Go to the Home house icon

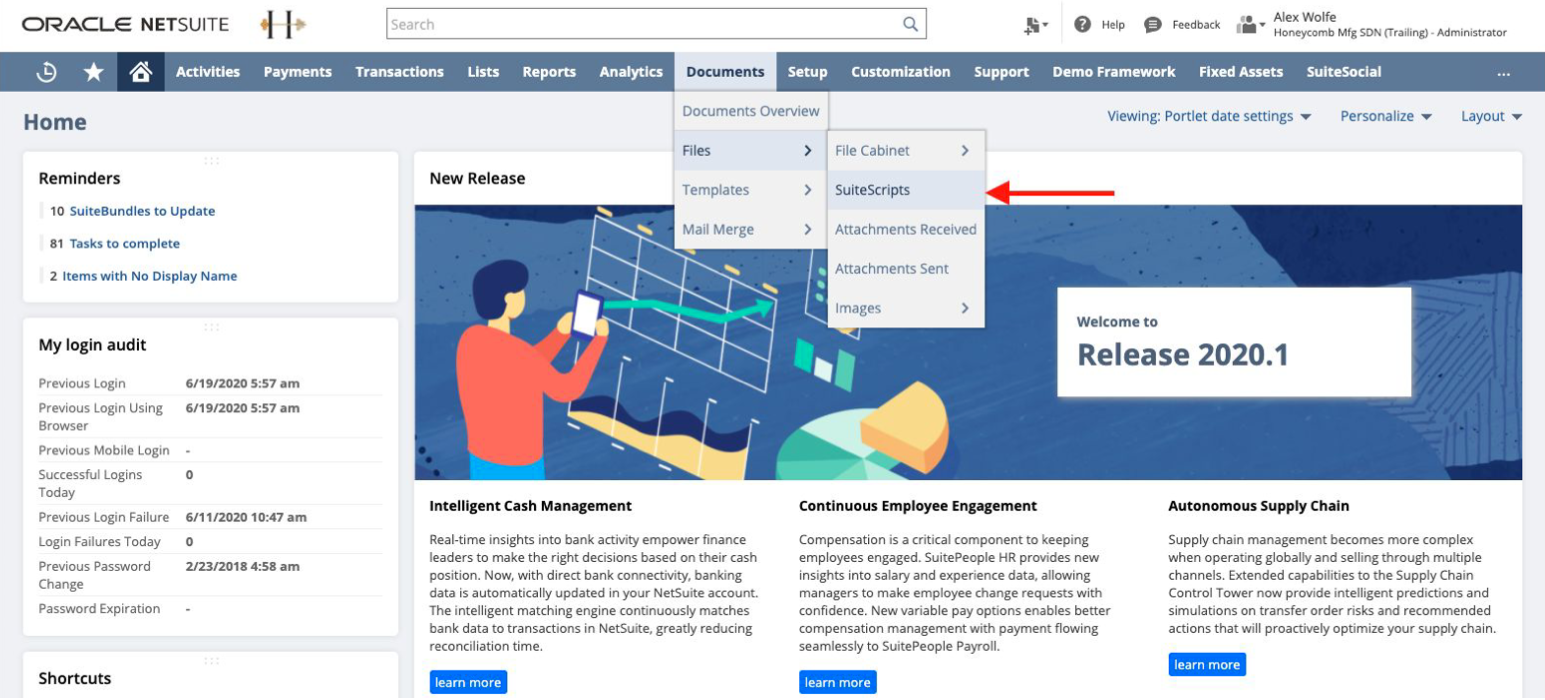tap(141, 72)
